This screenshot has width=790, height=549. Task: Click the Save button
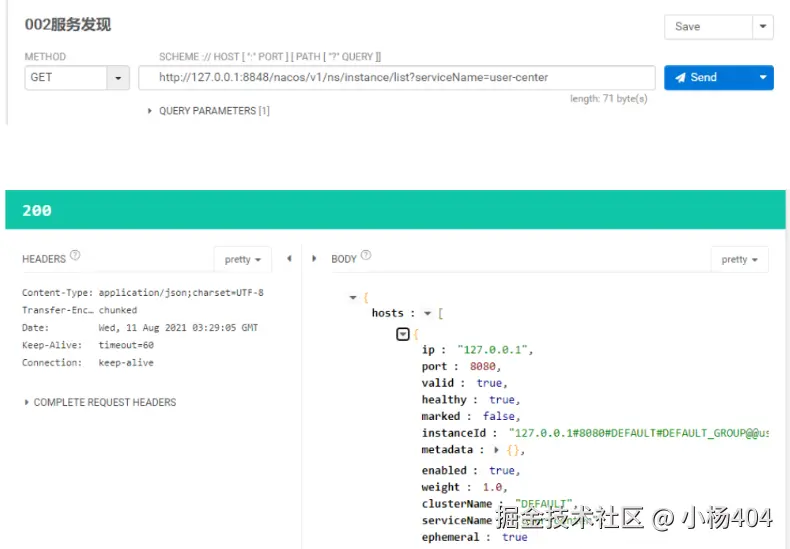[x=708, y=27]
